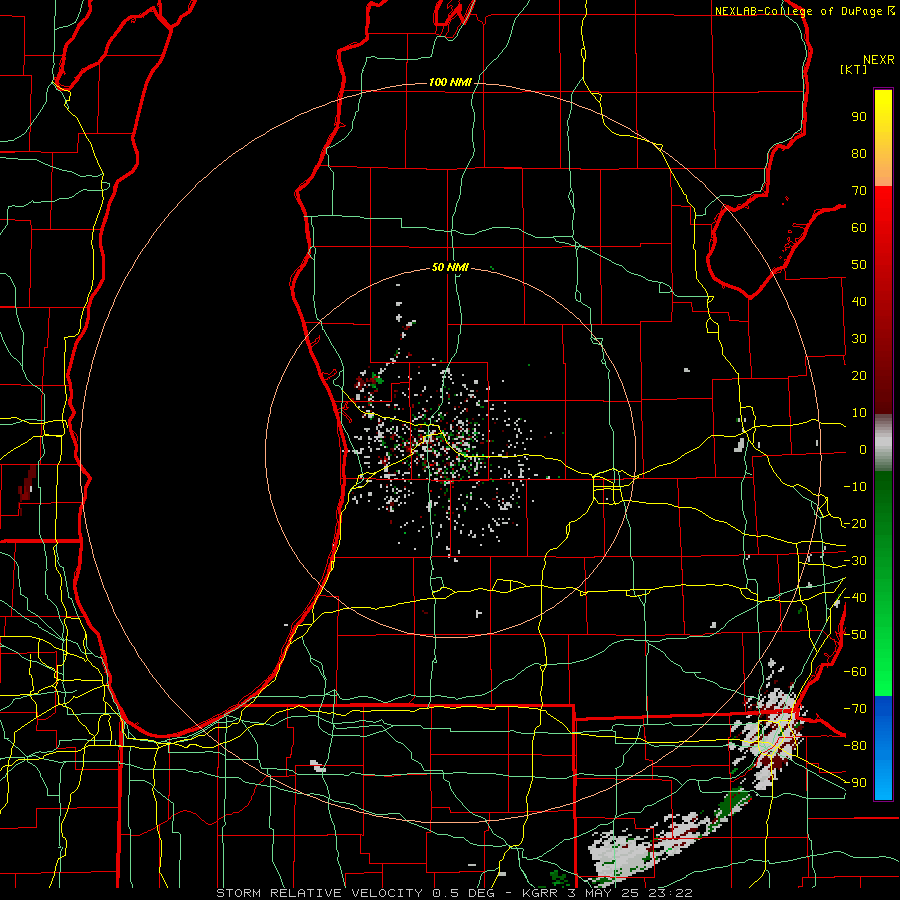Click the 90 value on the velocity scale
The width and height of the screenshot is (900, 900).
859,117
